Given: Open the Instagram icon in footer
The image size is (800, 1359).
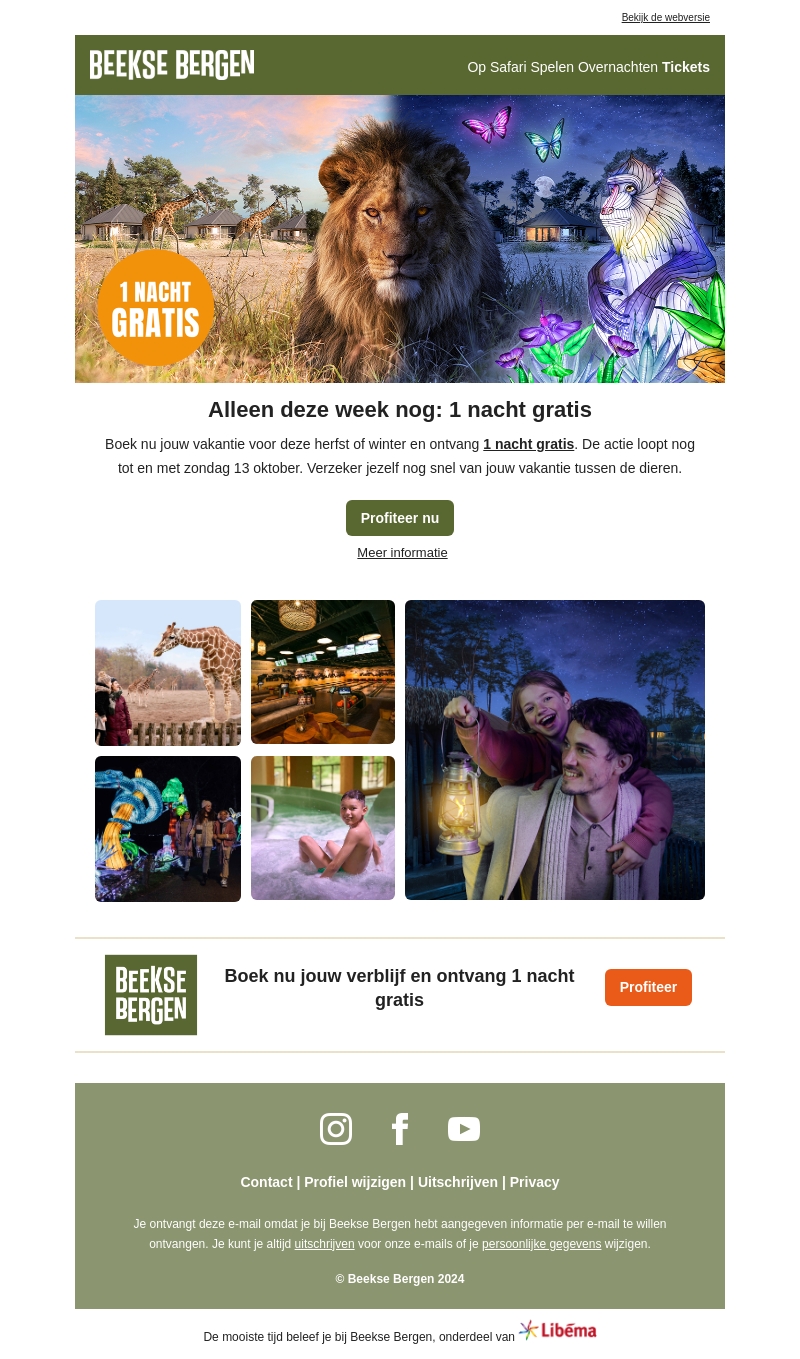Looking at the screenshot, I should pos(336,1129).
